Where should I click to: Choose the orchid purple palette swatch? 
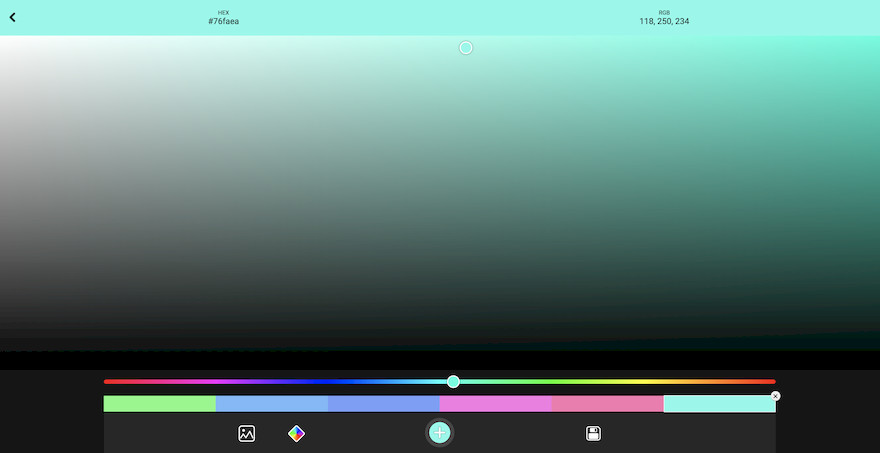click(496, 404)
